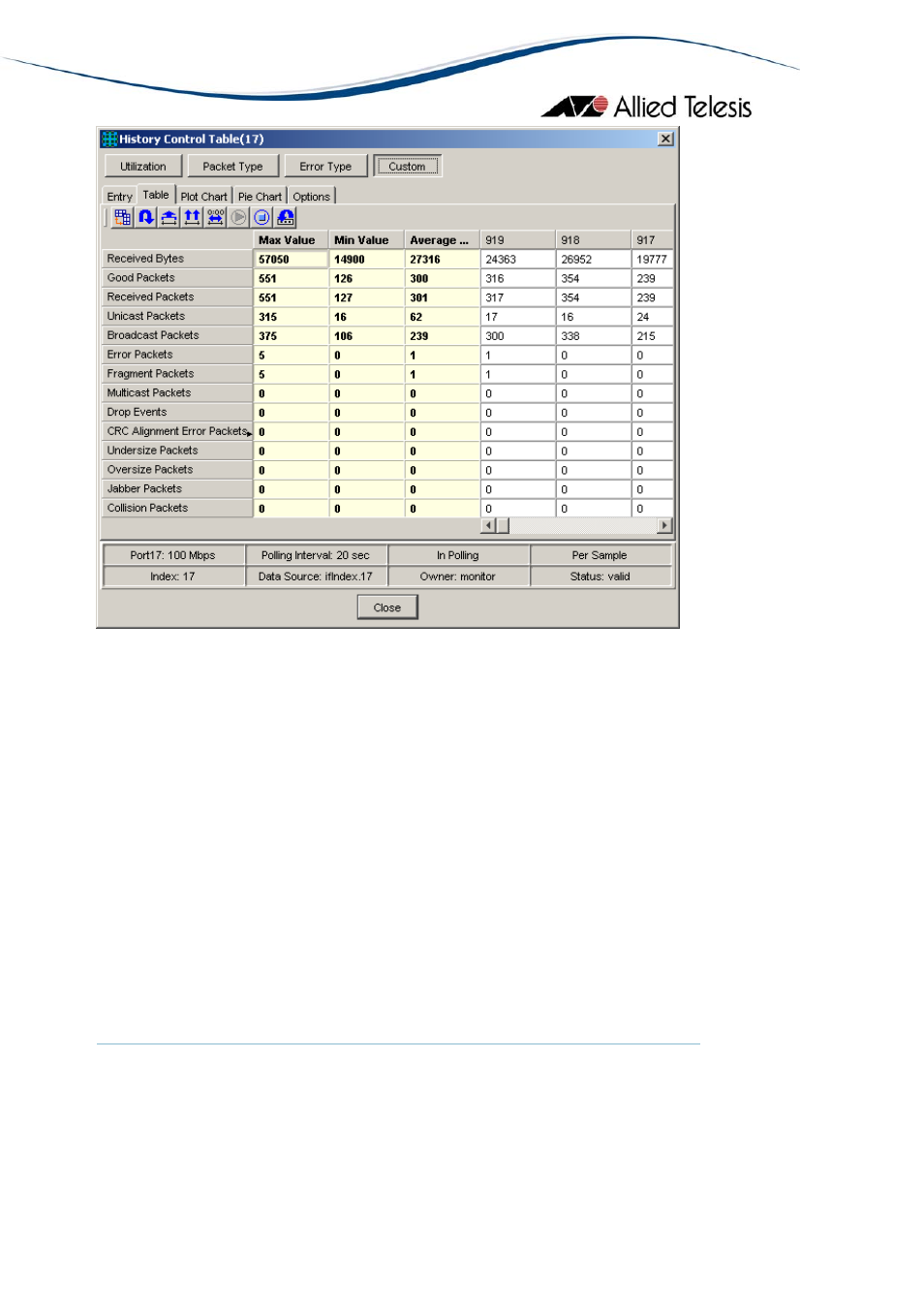Click the 918 sample column header
924x1308 pixels.
pos(593,240)
